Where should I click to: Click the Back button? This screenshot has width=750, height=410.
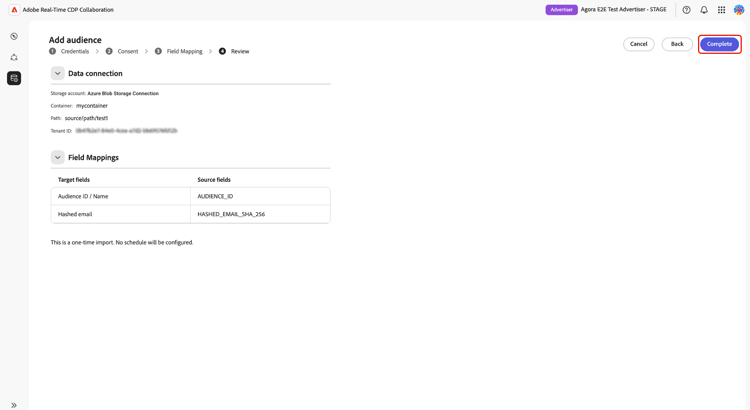(x=677, y=44)
